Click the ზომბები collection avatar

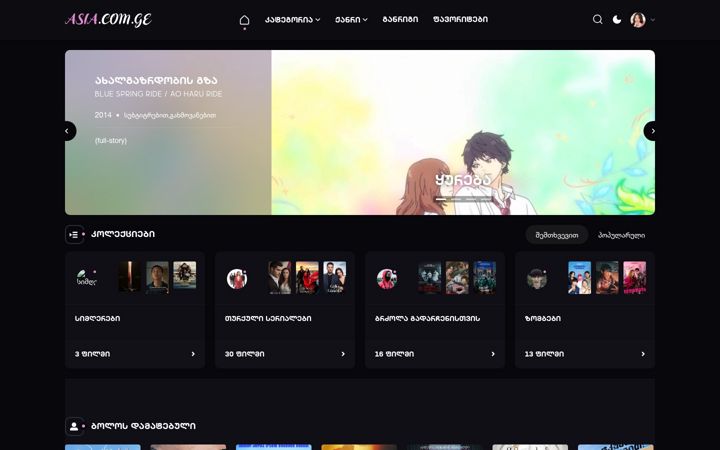point(537,278)
